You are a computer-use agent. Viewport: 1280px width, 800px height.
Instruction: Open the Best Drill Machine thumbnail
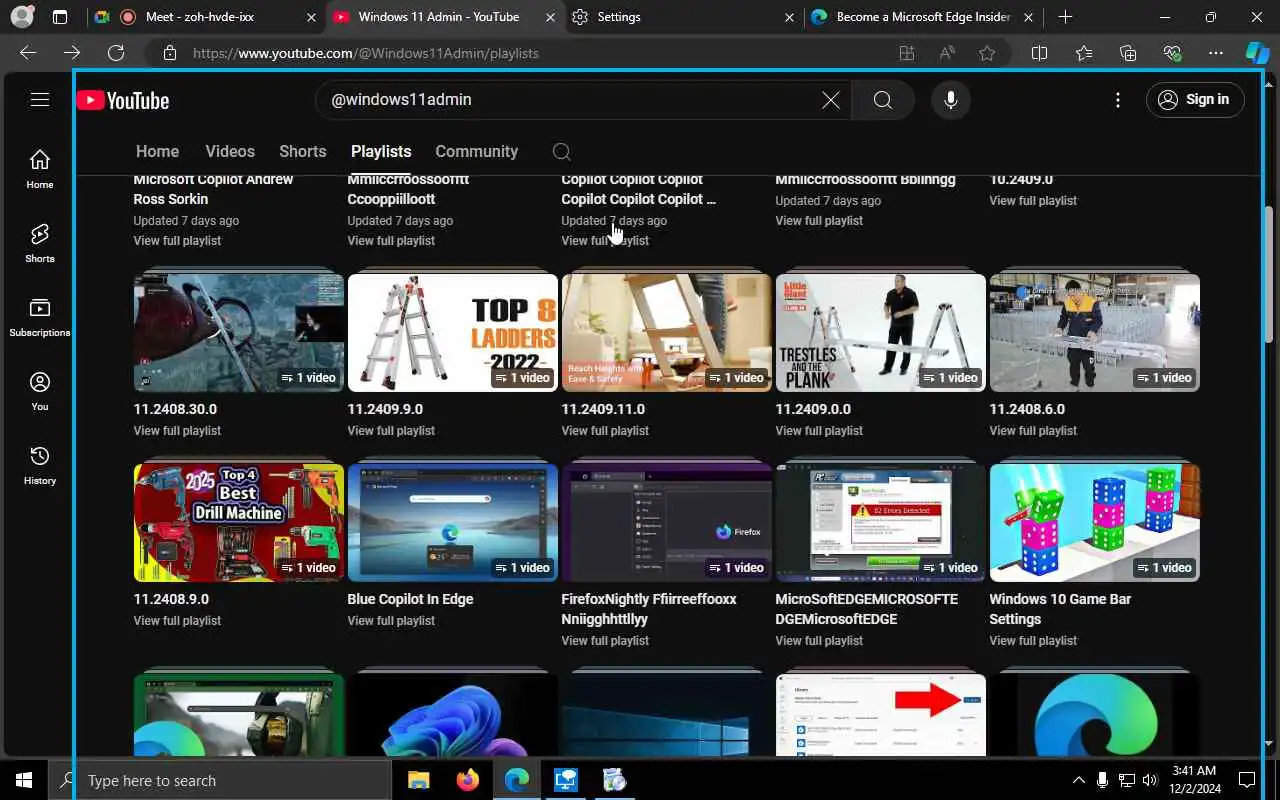click(239, 522)
